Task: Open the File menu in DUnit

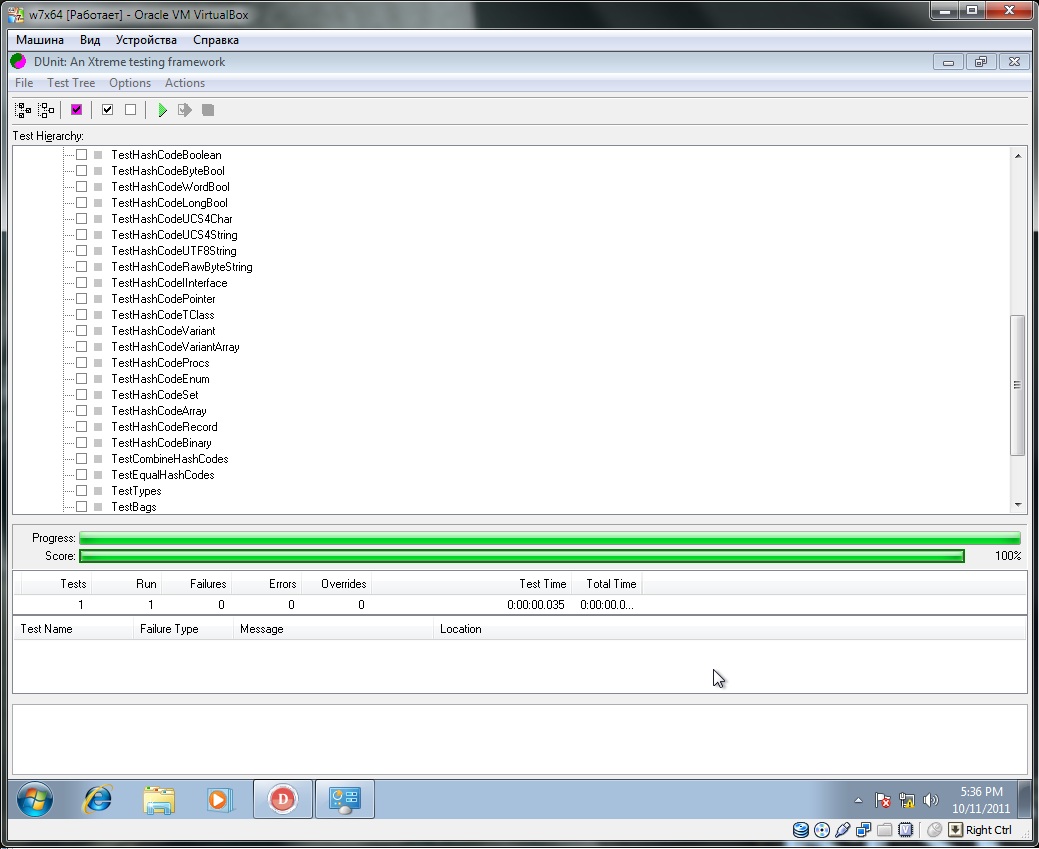Action: (x=24, y=83)
